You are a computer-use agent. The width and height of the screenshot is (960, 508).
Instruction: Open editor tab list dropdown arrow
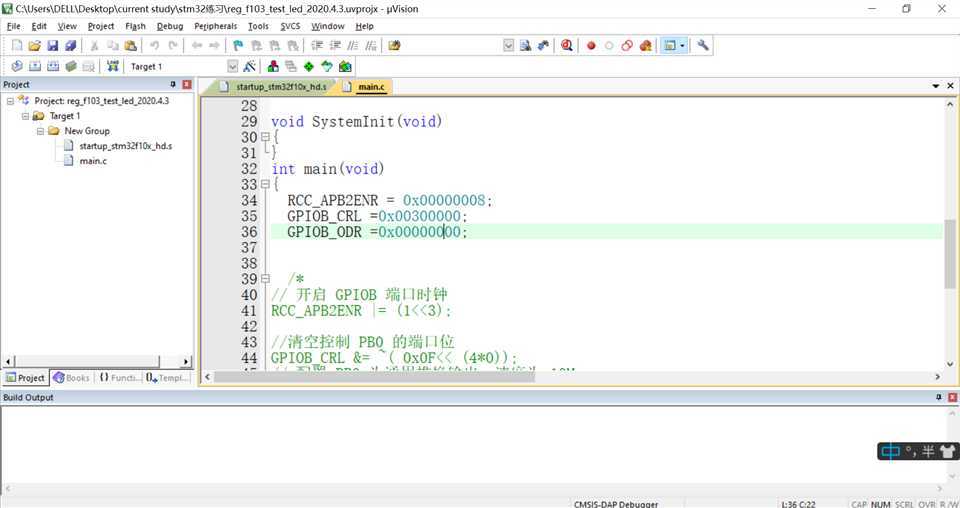pyautogui.click(x=936, y=87)
